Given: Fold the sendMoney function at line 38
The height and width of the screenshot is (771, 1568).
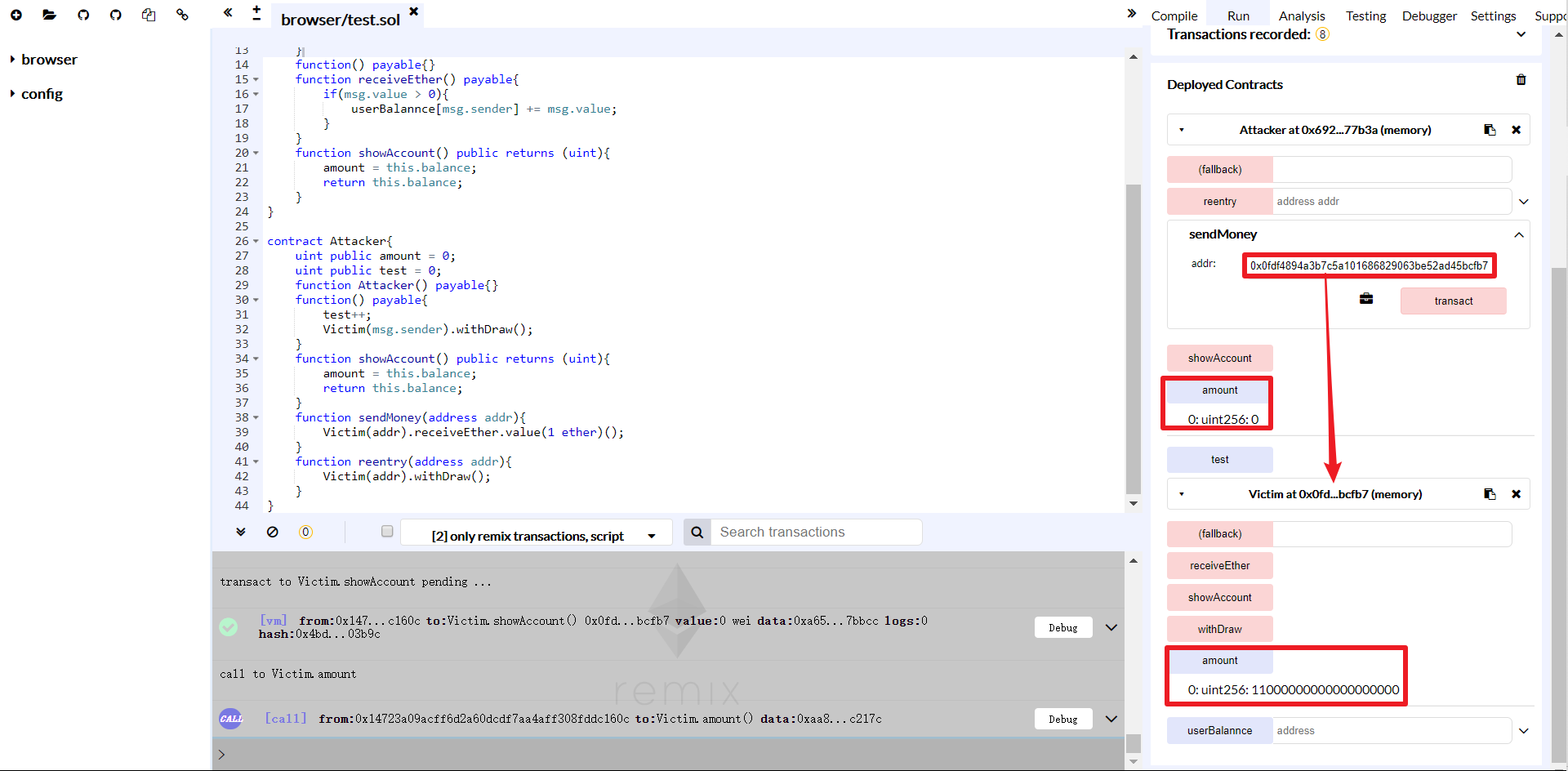Looking at the screenshot, I should [x=256, y=418].
